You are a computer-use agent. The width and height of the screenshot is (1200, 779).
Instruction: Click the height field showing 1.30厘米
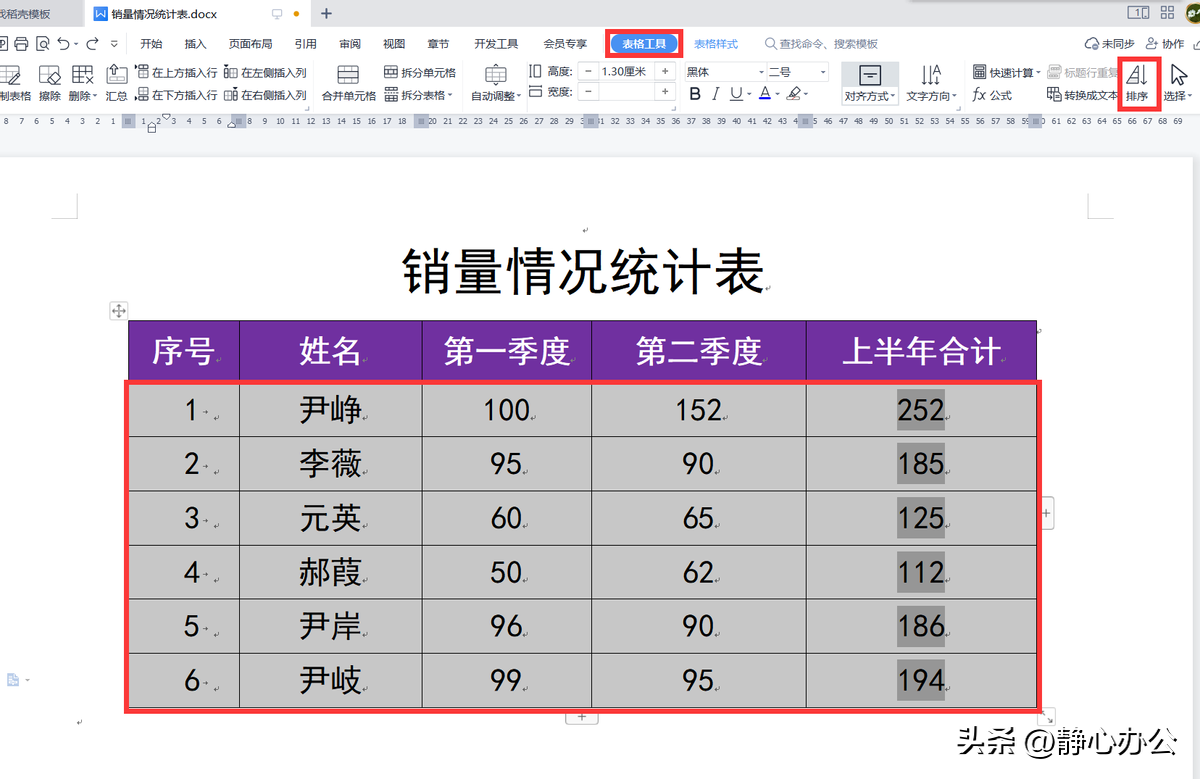point(626,72)
